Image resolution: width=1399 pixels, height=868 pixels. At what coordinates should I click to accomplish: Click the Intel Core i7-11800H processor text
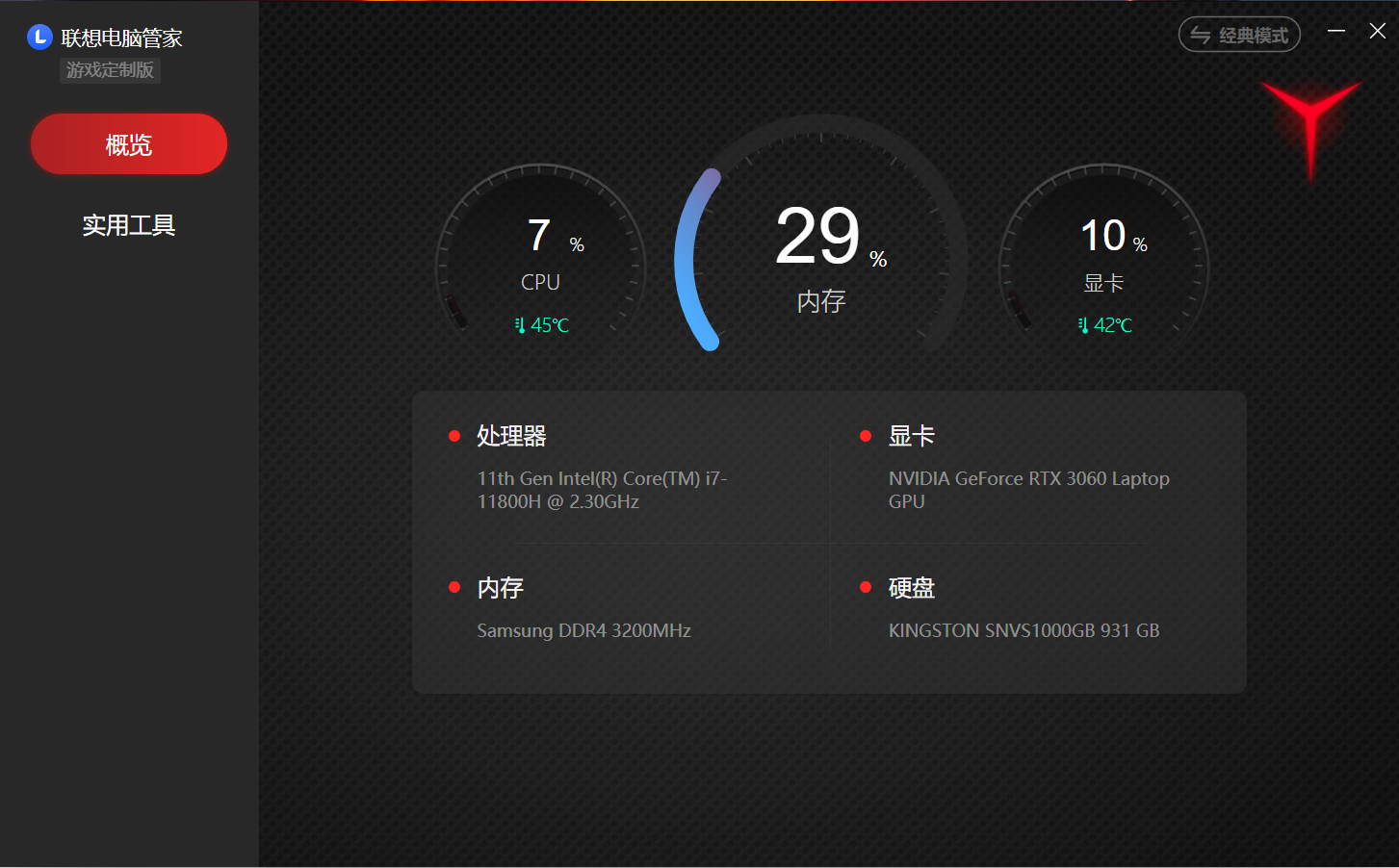click(603, 490)
